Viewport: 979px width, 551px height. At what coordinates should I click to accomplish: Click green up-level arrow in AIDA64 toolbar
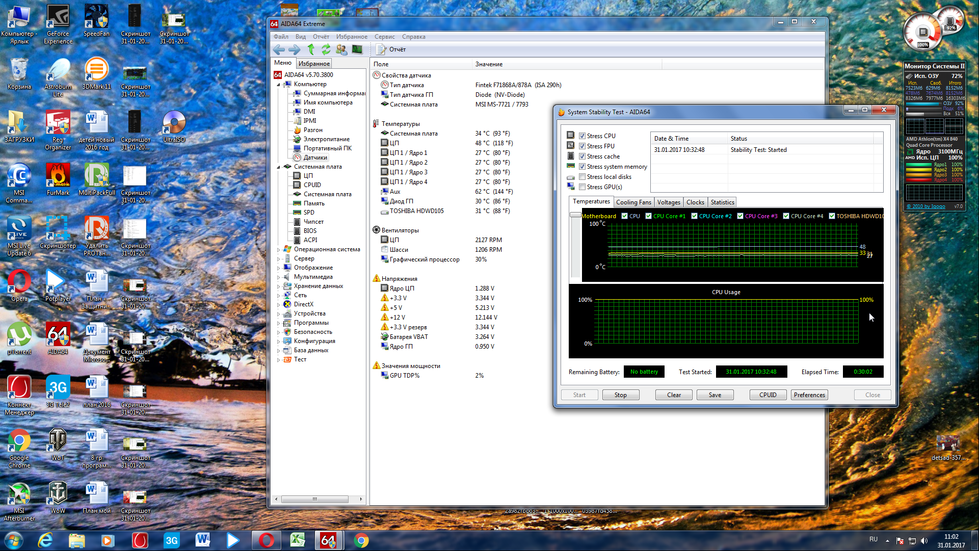tap(311, 49)
